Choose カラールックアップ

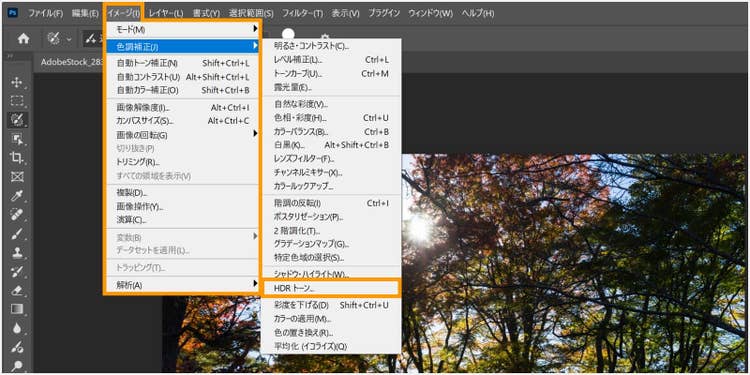coord(331,186)
